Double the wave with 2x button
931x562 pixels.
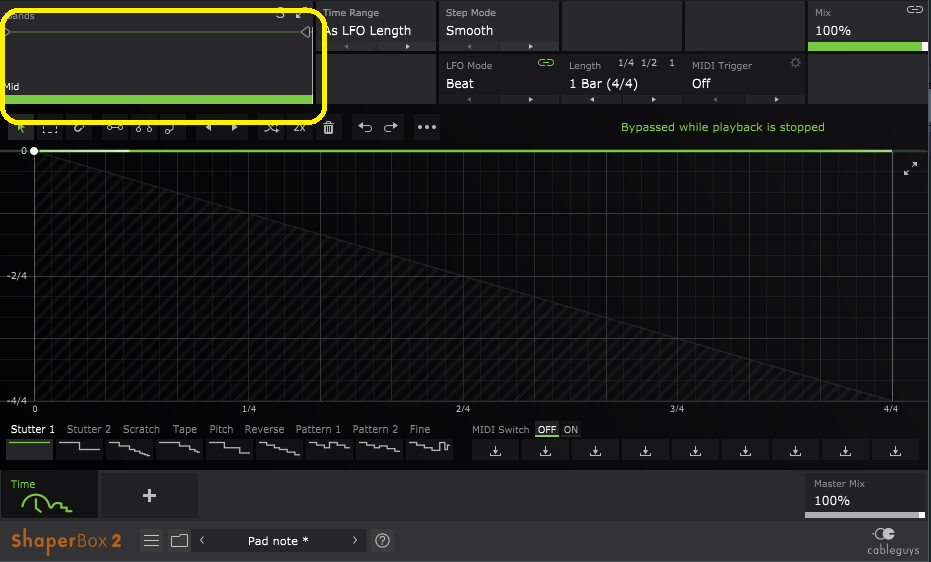click(x=300, y=127)
